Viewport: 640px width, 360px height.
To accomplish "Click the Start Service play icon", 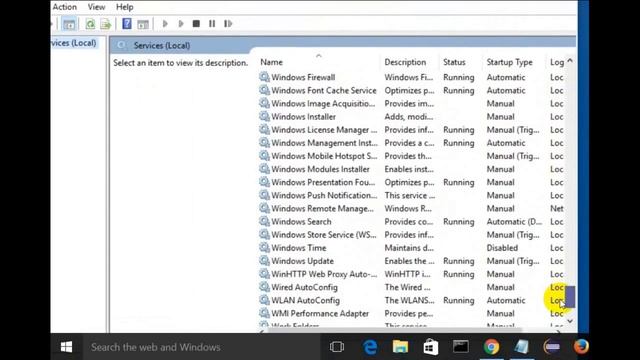I will [x=165, y=24].
